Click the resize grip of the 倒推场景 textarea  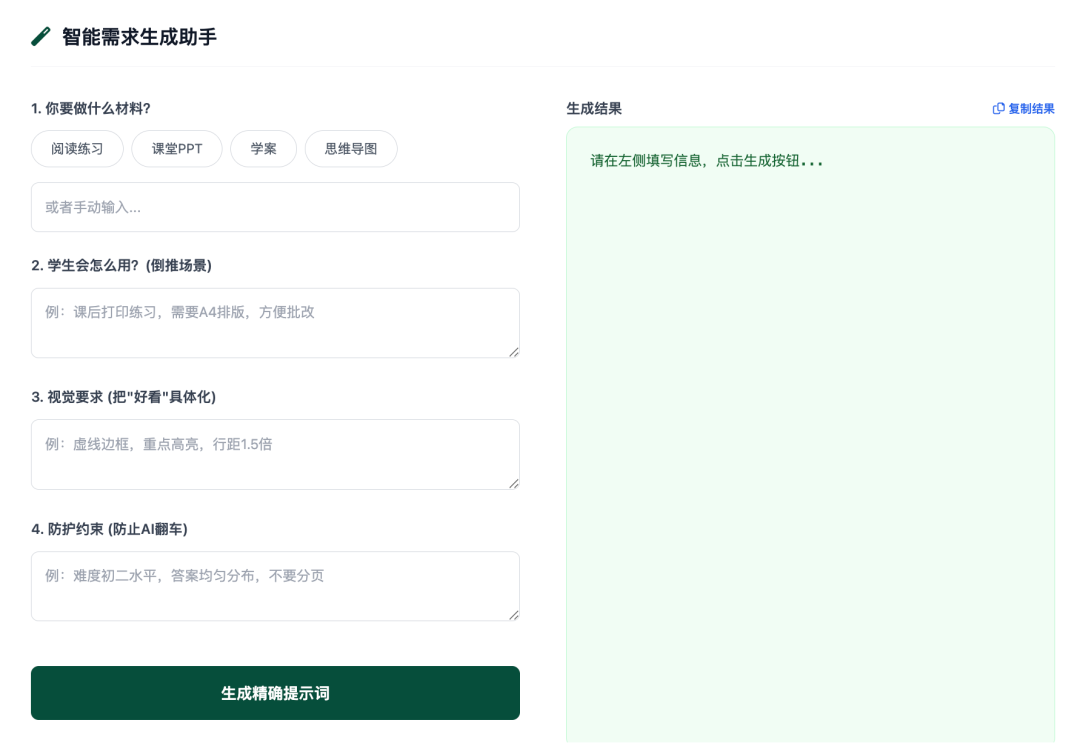click(x=513, y=352)
